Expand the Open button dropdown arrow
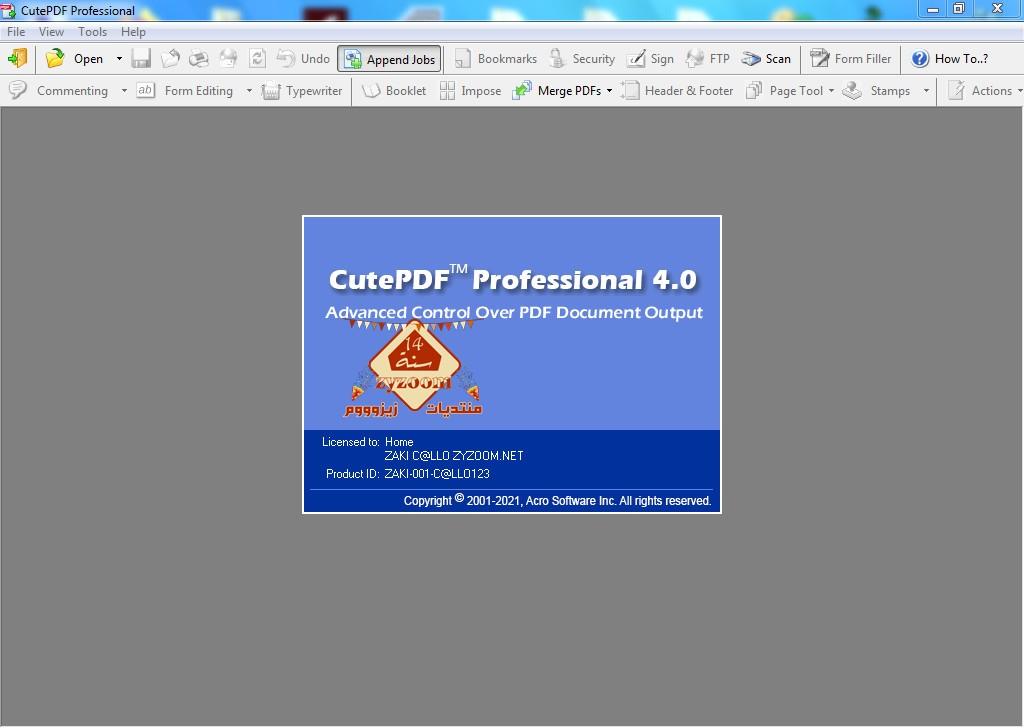 coord(119,59)
